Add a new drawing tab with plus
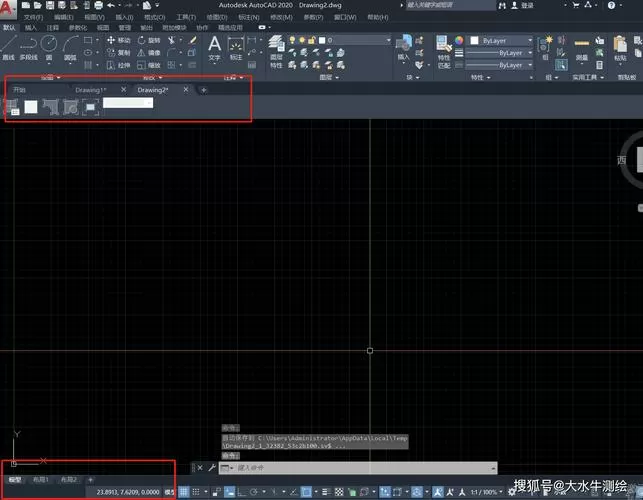 pyautogui.click(x=203, y=90)
